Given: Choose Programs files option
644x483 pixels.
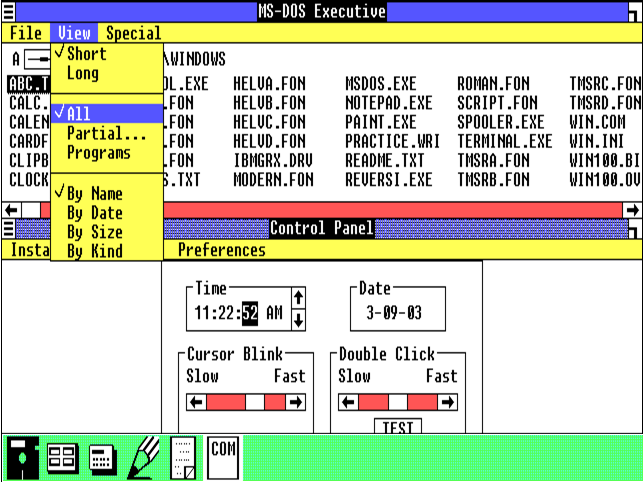Looking at the screenshot, I should (107, 152).
